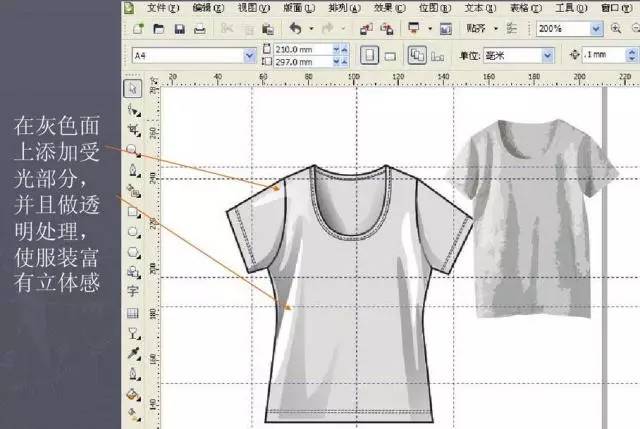Select the Eyedropper tool
The width and height of the screenshot is (640, 429).
133,354
